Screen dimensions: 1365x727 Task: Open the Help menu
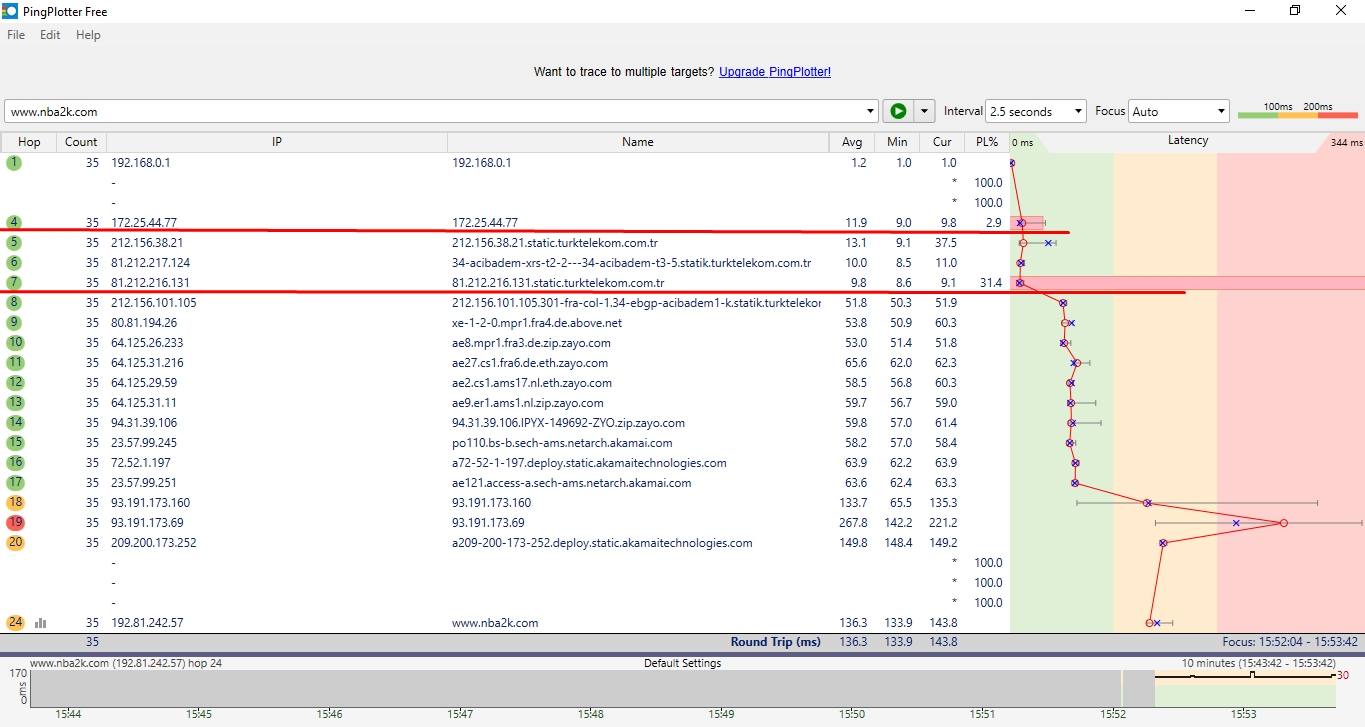(88, 35)
